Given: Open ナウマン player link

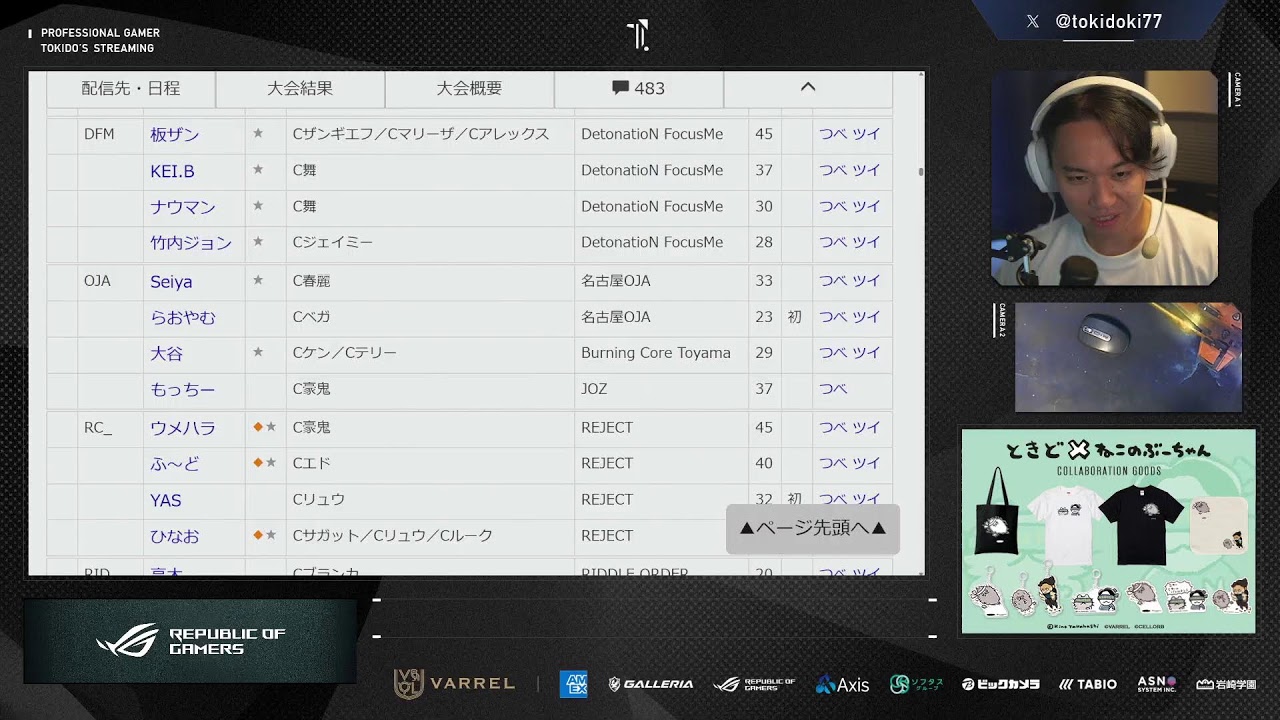Looking at the screenshot, I should pyautogui.click(x=183, y=207).
